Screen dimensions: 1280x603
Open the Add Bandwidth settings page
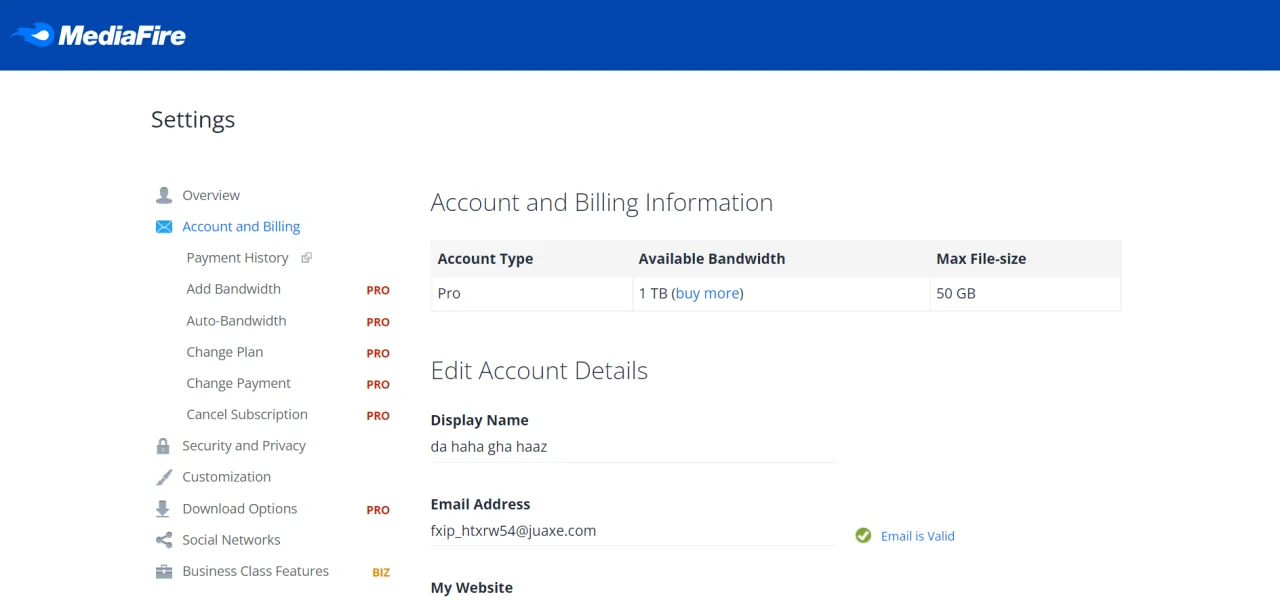233,289
